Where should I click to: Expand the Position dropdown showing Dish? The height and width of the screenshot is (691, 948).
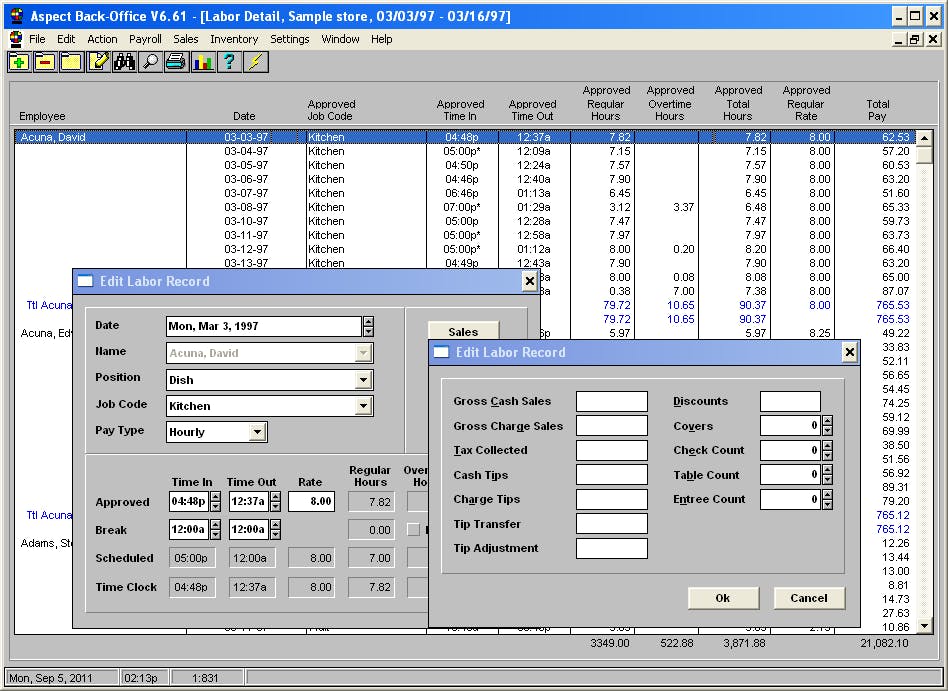point(363,380)
